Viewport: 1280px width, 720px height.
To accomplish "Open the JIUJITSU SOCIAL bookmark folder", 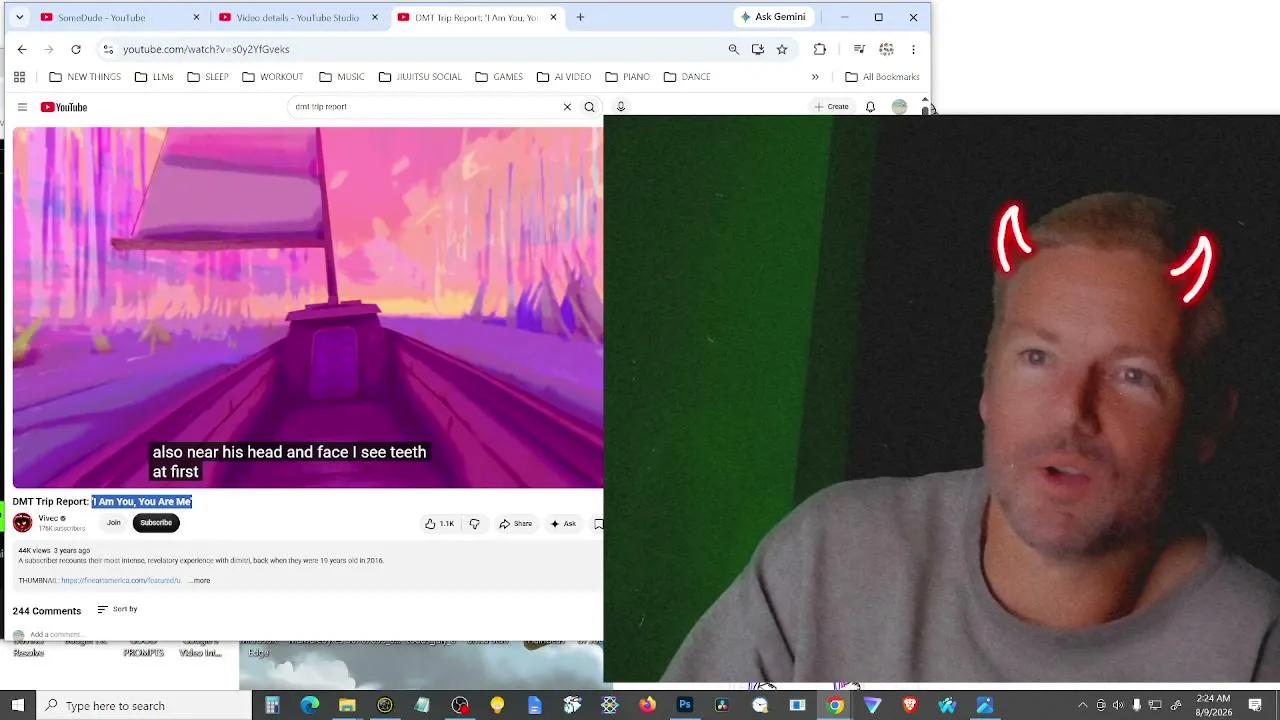I will pyautogui.click(x=420, y=77).
